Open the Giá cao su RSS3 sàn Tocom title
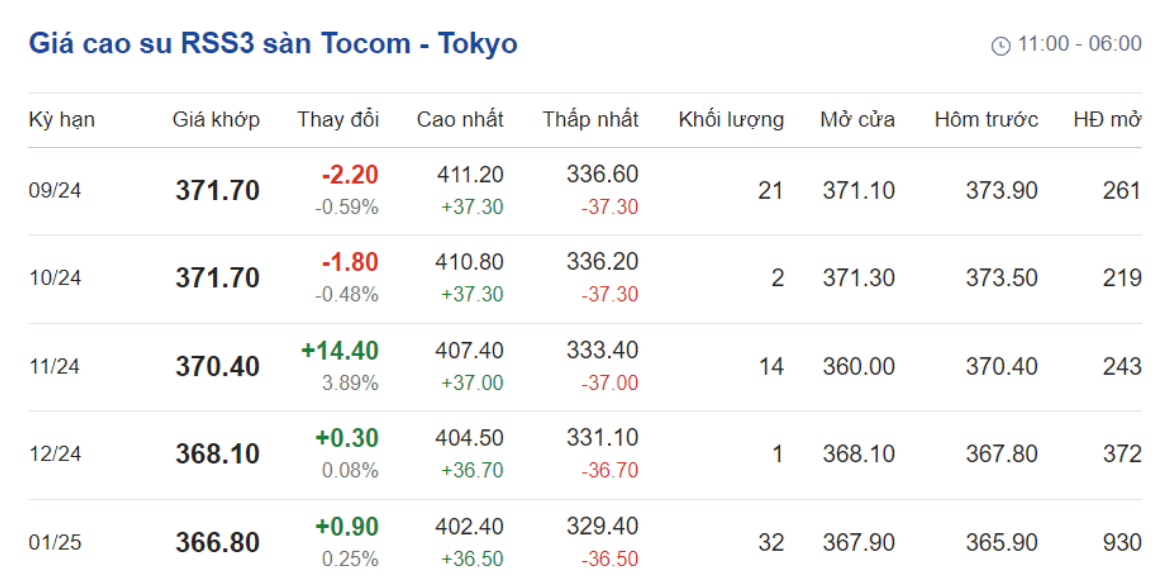1170x588 pixels. coord(272,43)
